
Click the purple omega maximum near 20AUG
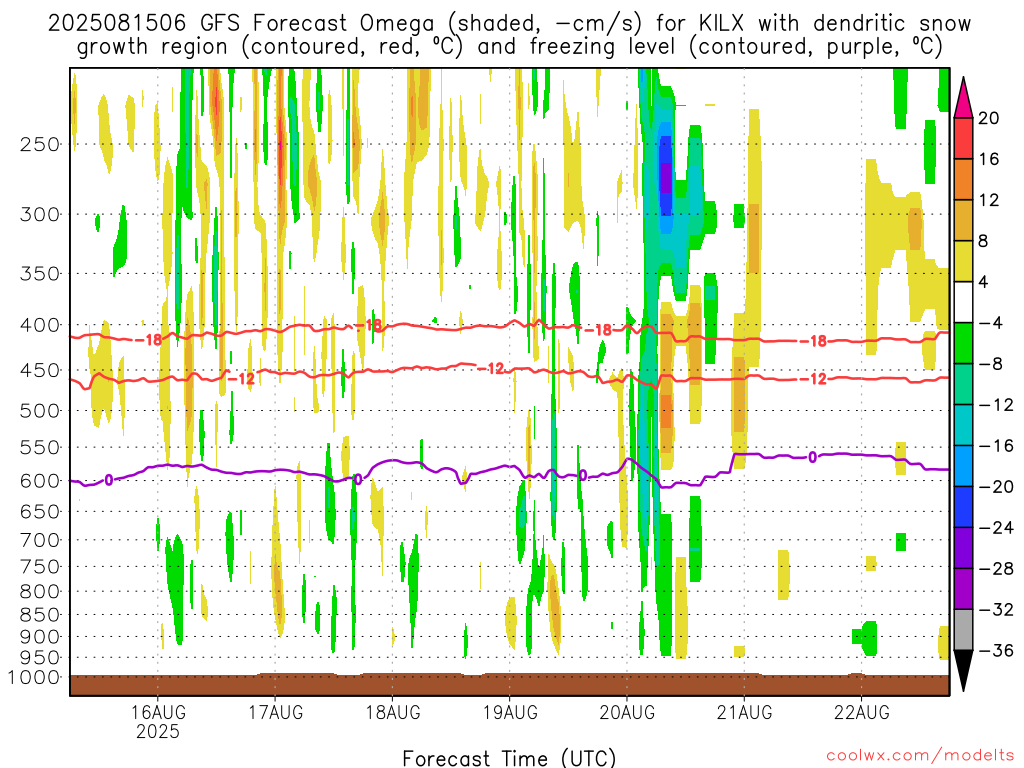coord(665,178)
